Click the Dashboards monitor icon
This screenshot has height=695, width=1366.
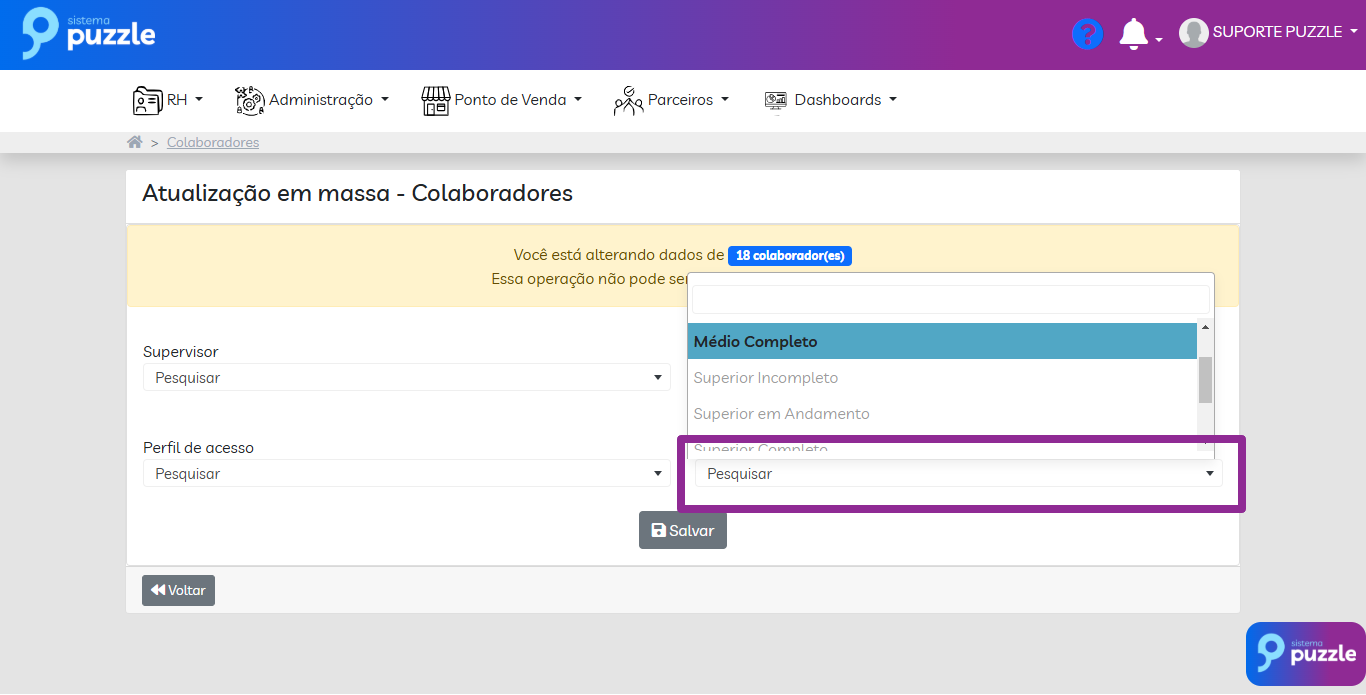tap(775, 100)
